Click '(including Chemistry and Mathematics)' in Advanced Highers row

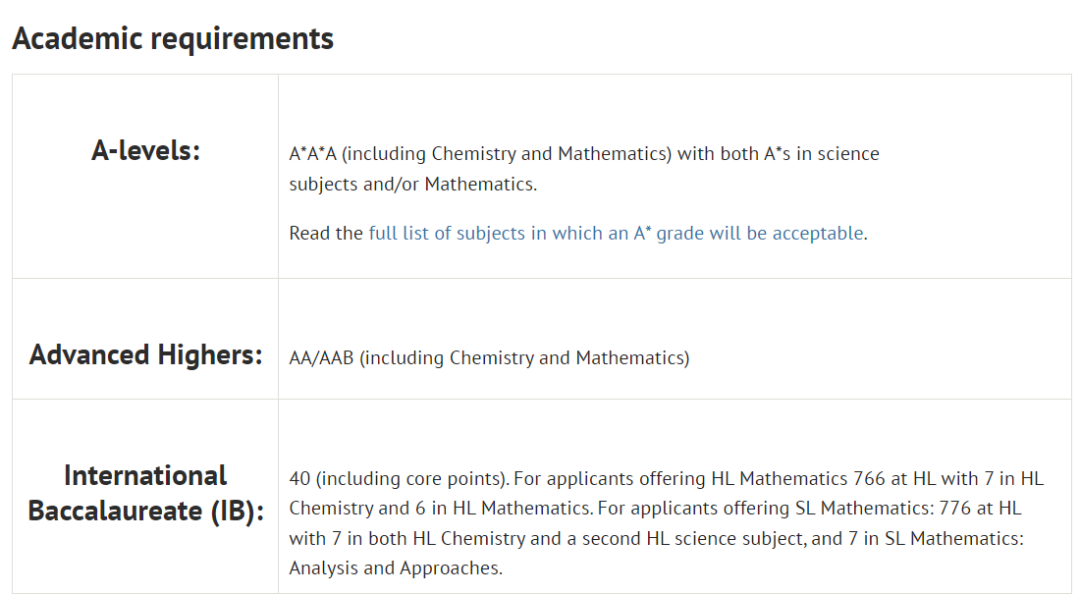pyautogui.click(x=524, y=358)
